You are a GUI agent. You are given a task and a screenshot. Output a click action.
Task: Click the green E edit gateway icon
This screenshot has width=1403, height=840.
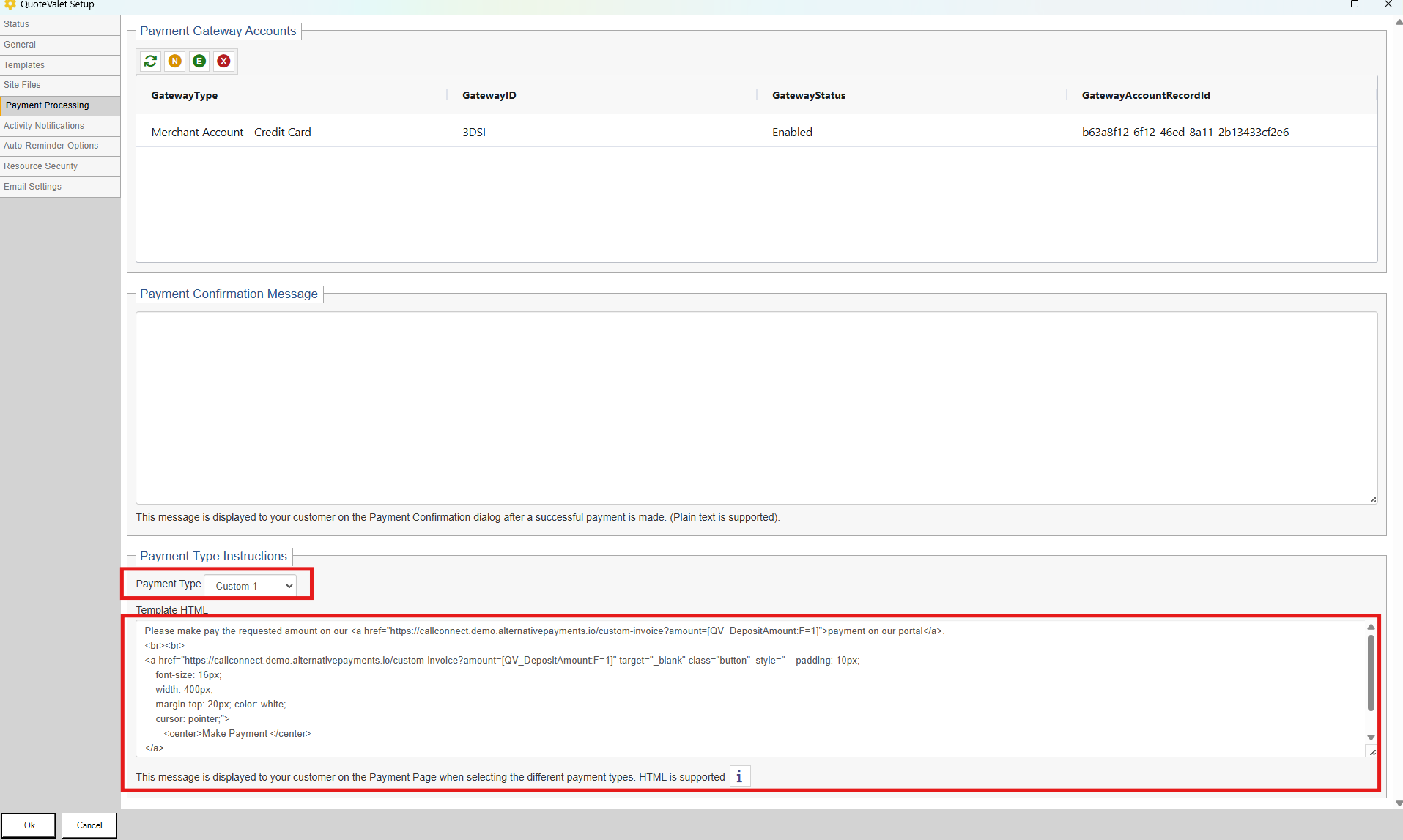click(x=199, y=62)
